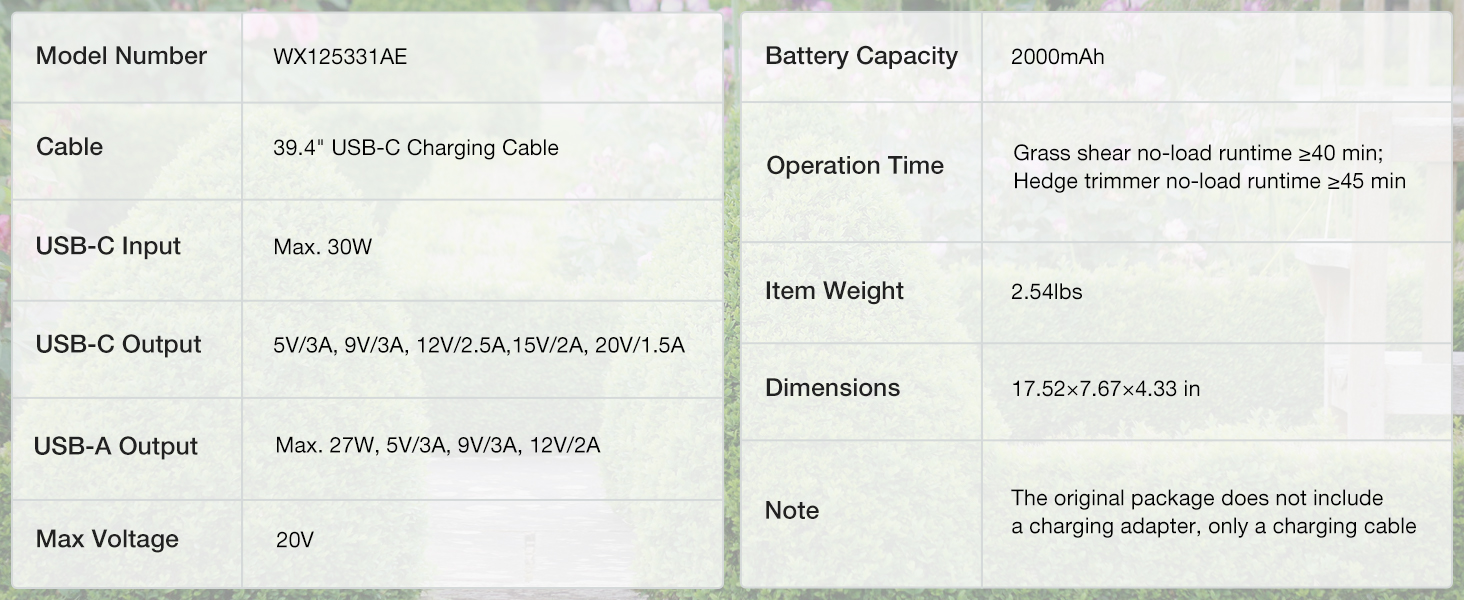Image resolution: width=1464 pixels, height=600 pixels.
Task: Click the Operation Time label
Action: pos(855,166)
